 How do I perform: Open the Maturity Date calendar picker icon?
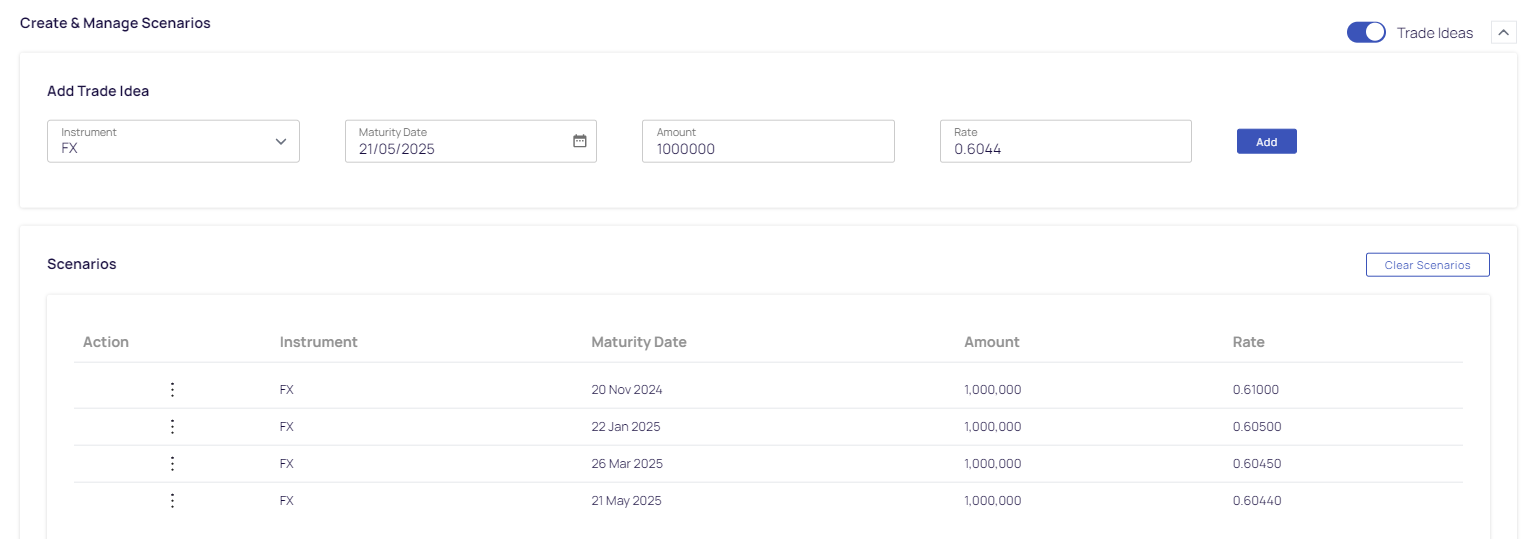click(x=579, y=141)
